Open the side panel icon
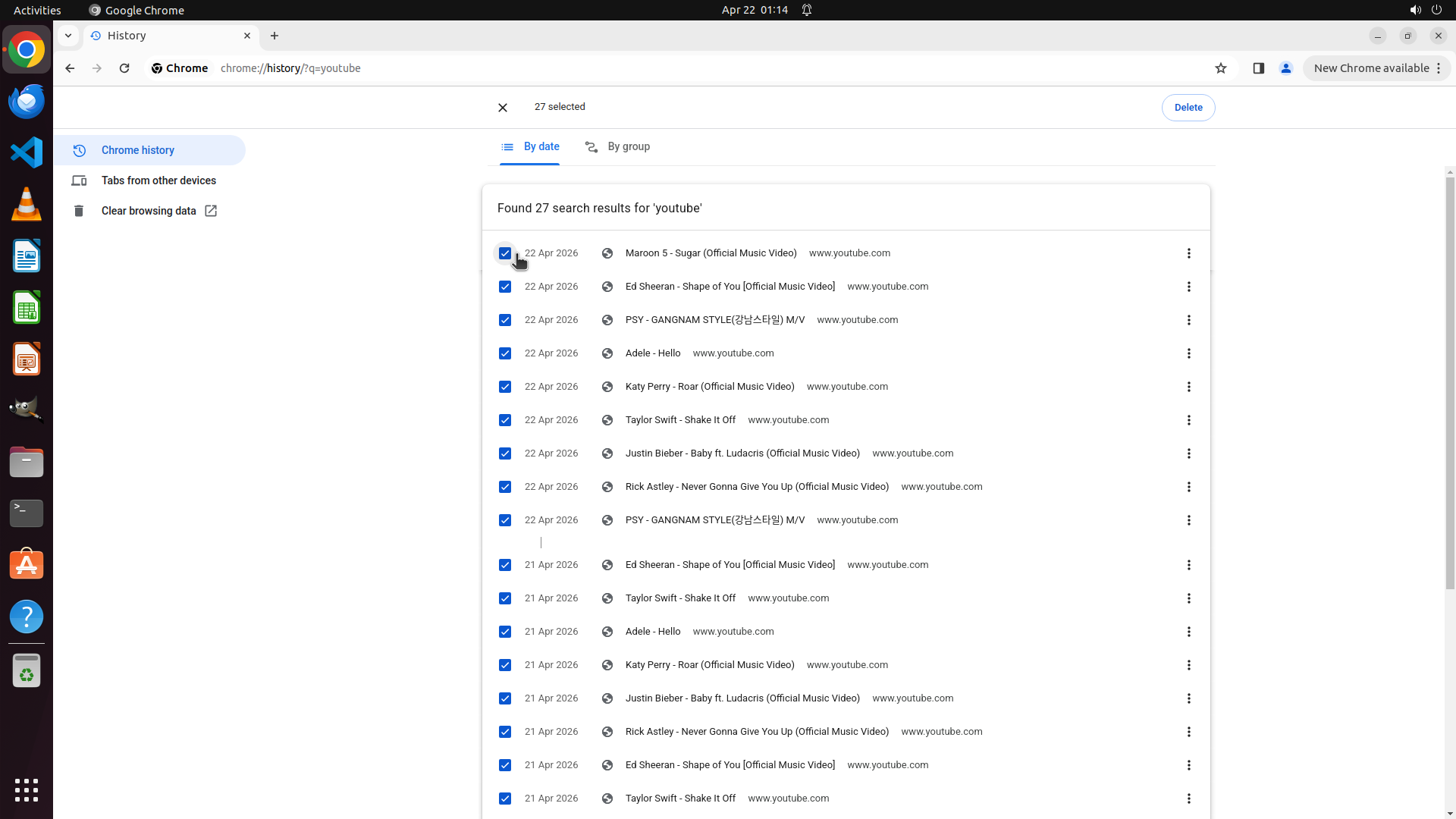Screen dimensions: 1456x819 [1258, 68]
